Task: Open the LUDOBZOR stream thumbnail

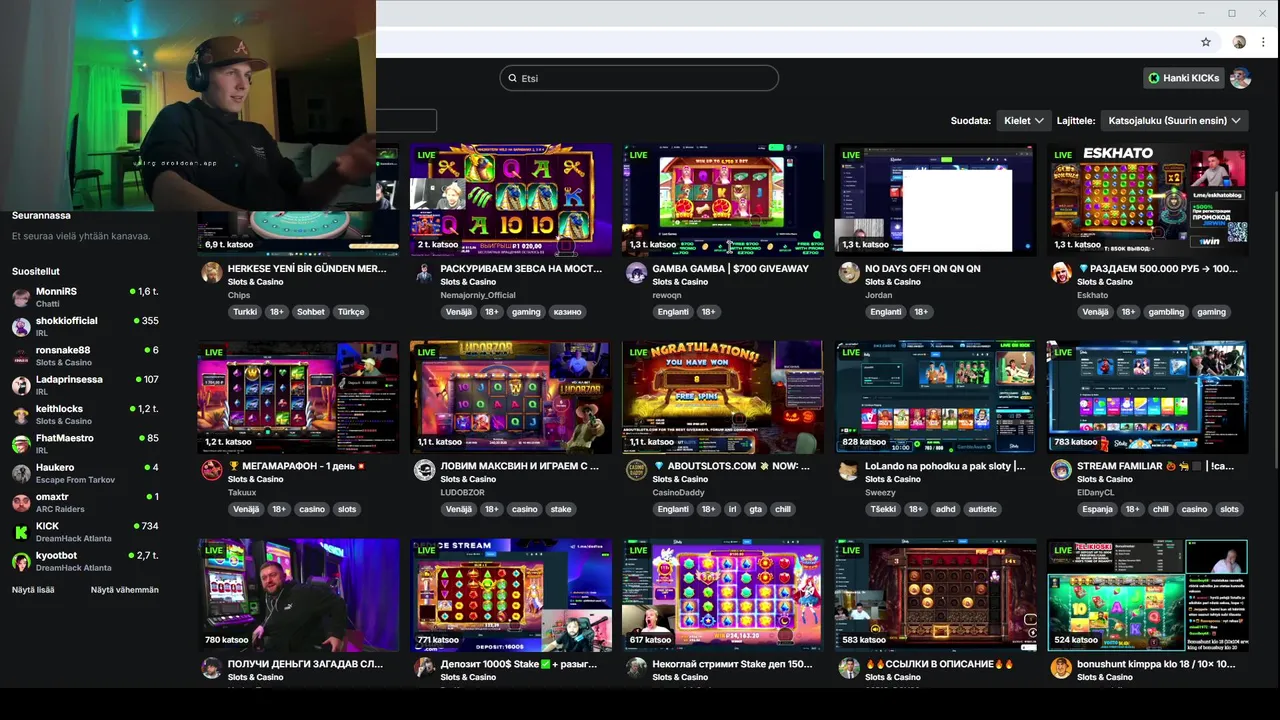Action: pyautogui.click(x=511, y=397)
